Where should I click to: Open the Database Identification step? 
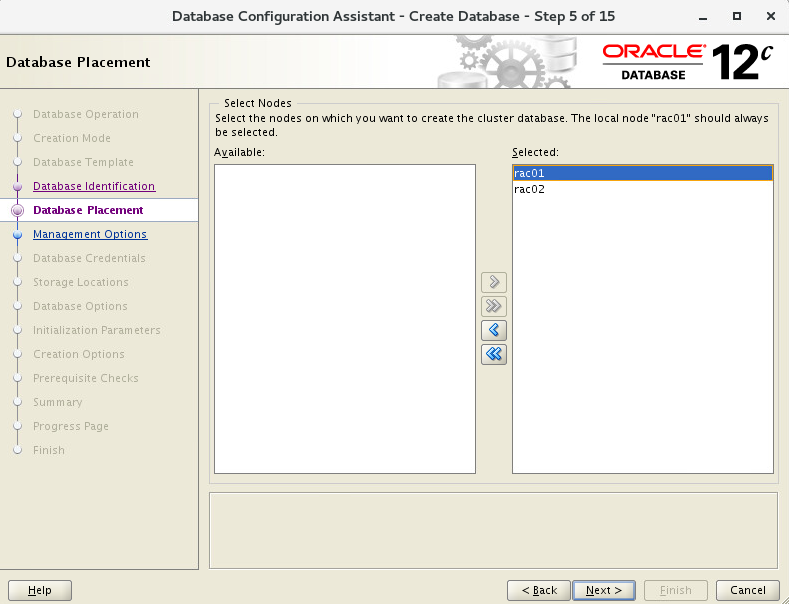tap(94, 186)
